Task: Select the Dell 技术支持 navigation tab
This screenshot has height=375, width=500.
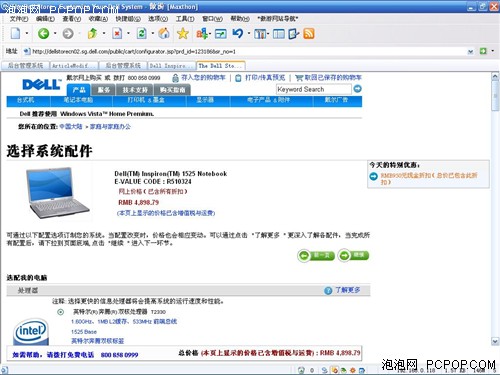Action: point(135,90)
